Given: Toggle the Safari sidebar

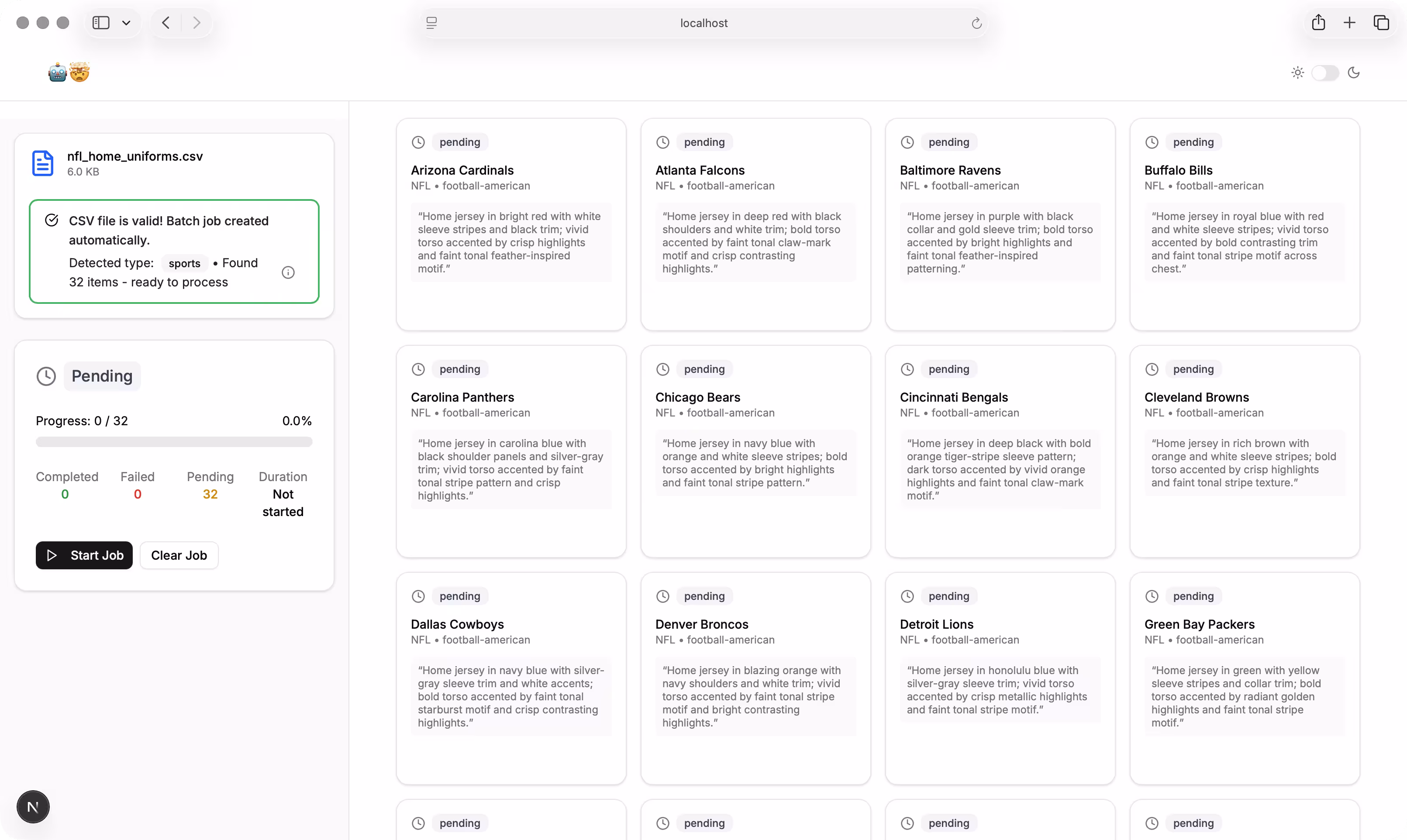Looking at the screenshot, I should pos(101,23).
